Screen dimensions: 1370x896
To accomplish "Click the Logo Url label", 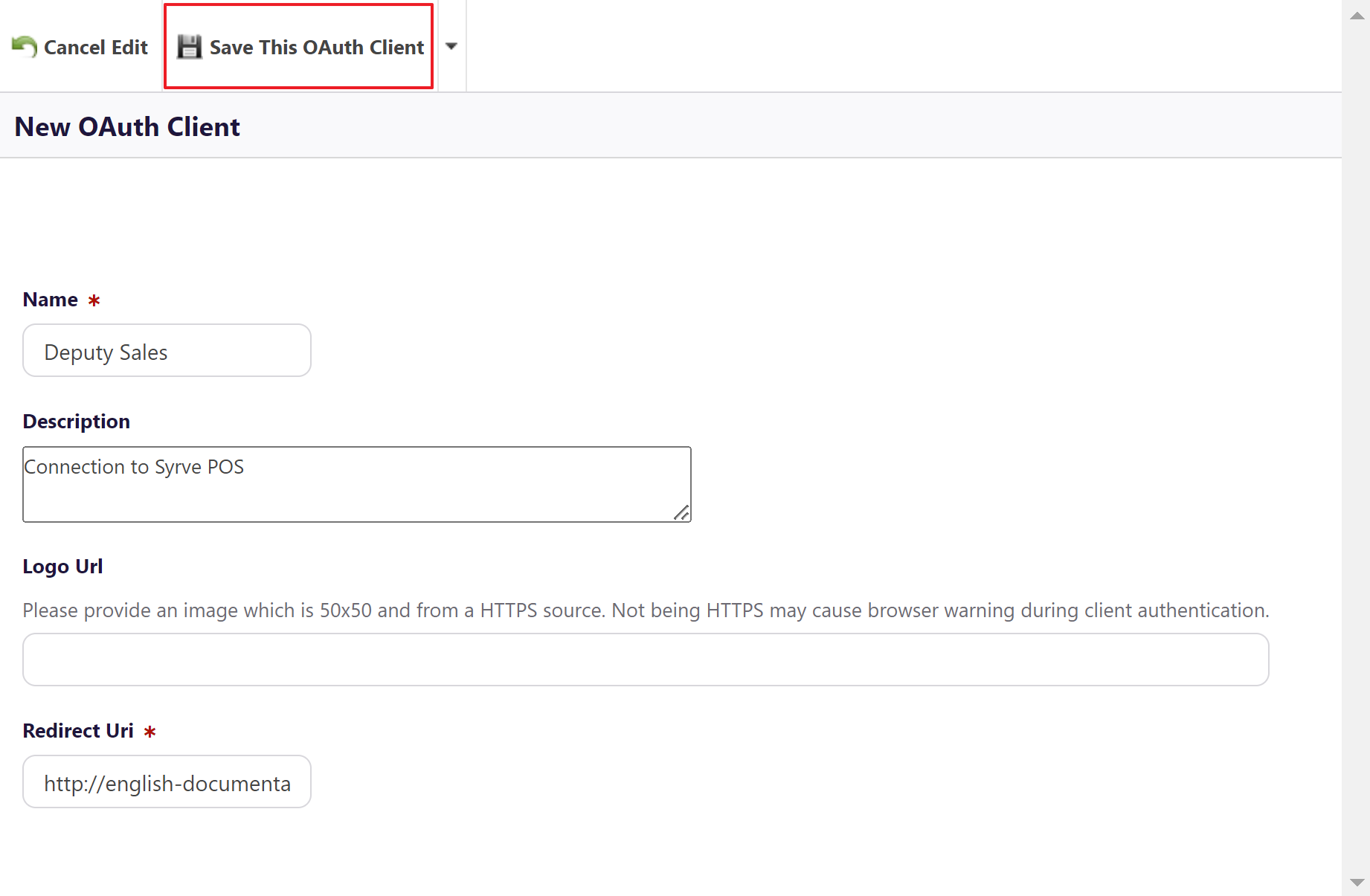I will coord(62,567).
